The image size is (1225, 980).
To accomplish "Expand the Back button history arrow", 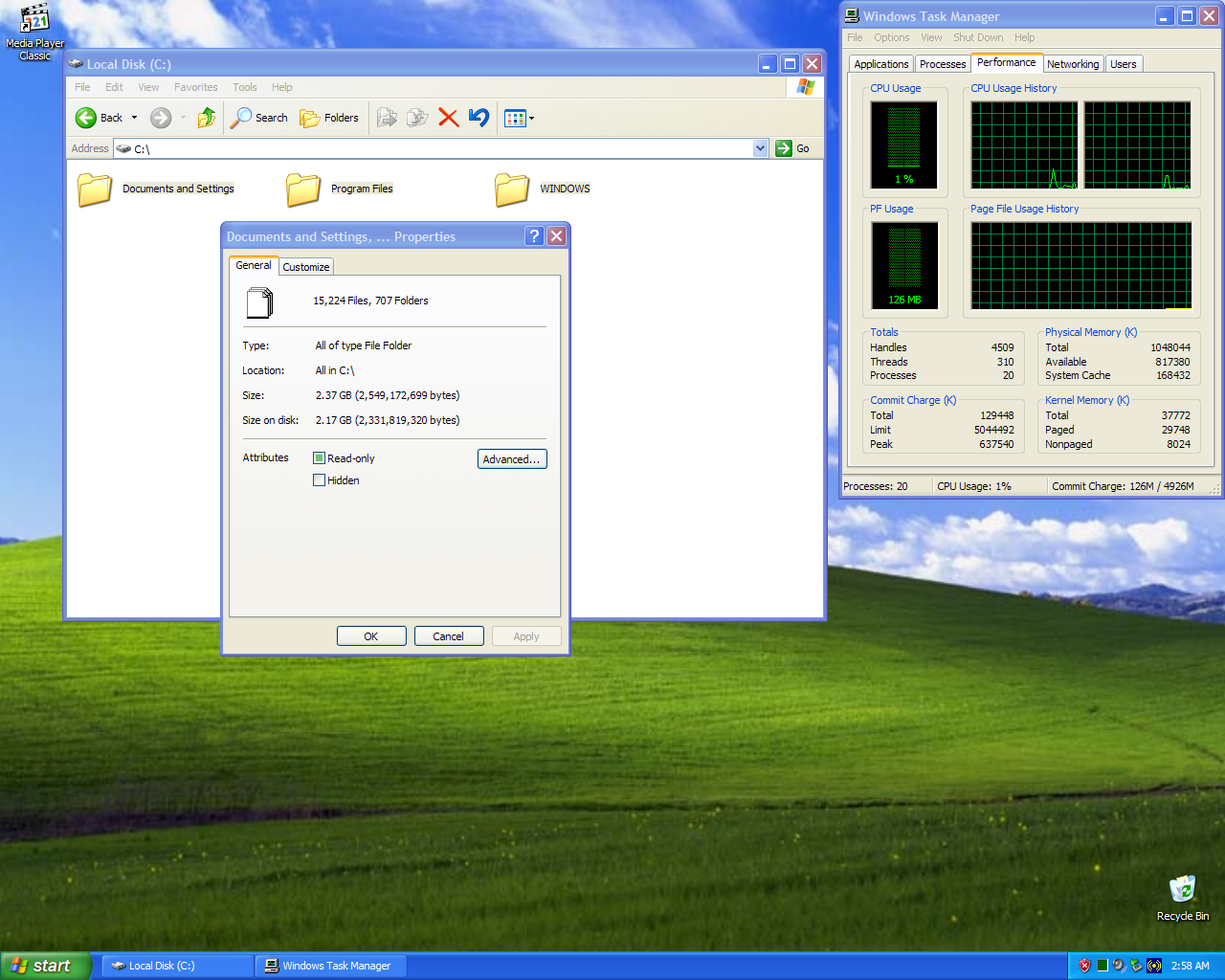I will (134, 118).
